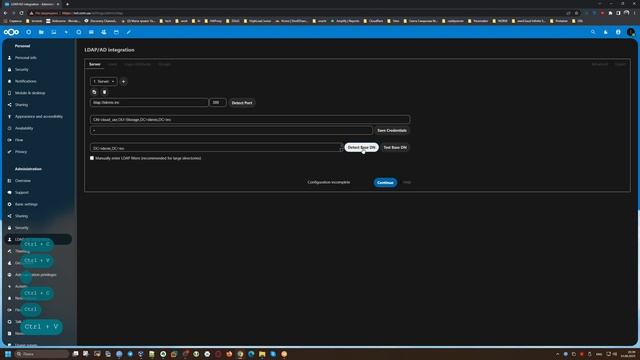Open the Photos app icon
The image size is (640, 360).
(53, 32)
